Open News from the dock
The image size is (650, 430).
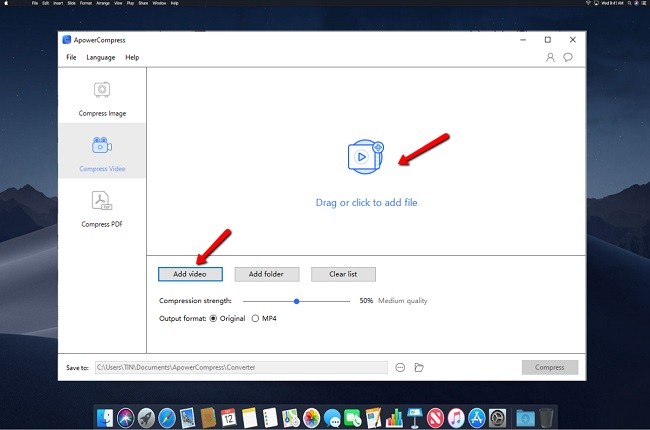435,418
